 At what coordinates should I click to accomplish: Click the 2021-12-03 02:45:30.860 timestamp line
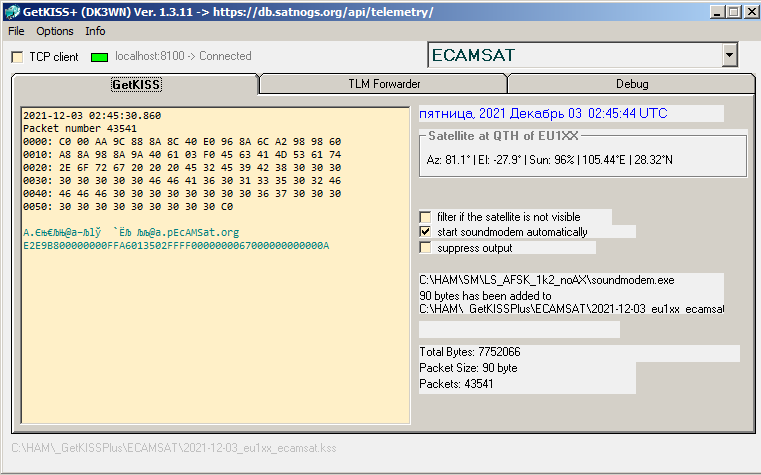point(92,115)
